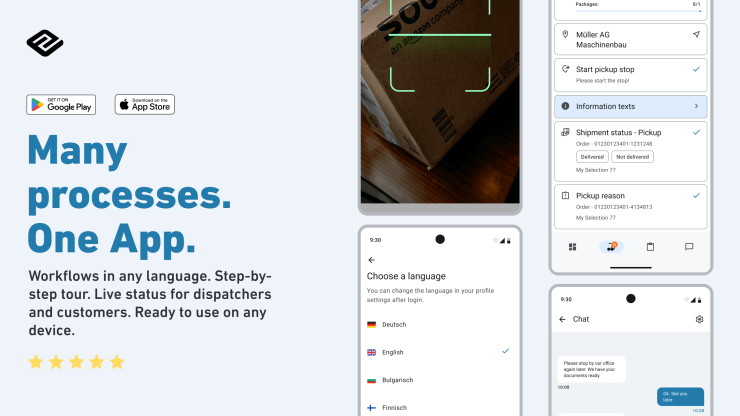Select Finnisch language
This screenshot has width=740, height=416.
439,408
